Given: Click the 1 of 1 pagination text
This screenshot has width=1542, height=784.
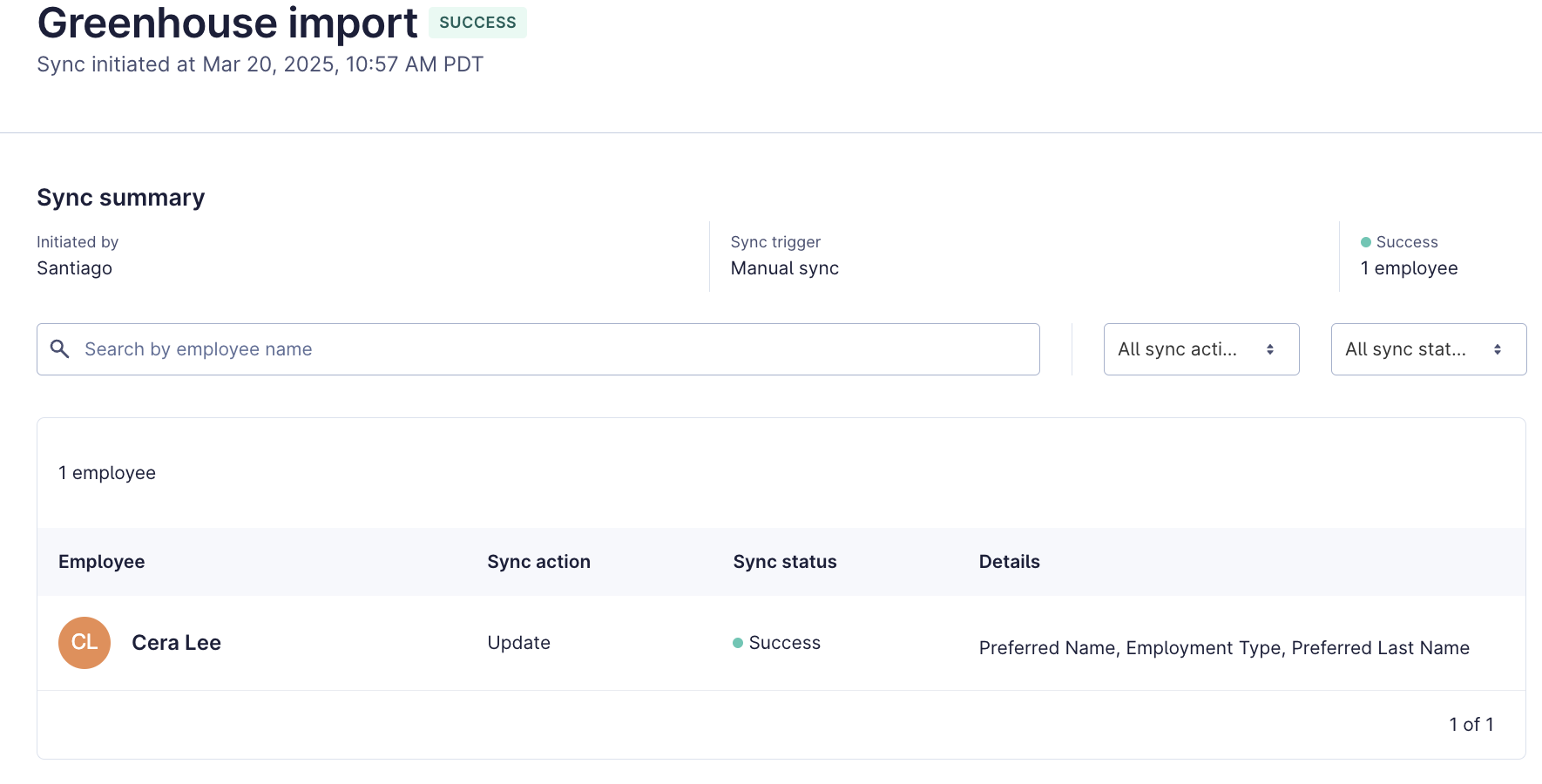Looking at the screenshot, I should coord(1471,725).
